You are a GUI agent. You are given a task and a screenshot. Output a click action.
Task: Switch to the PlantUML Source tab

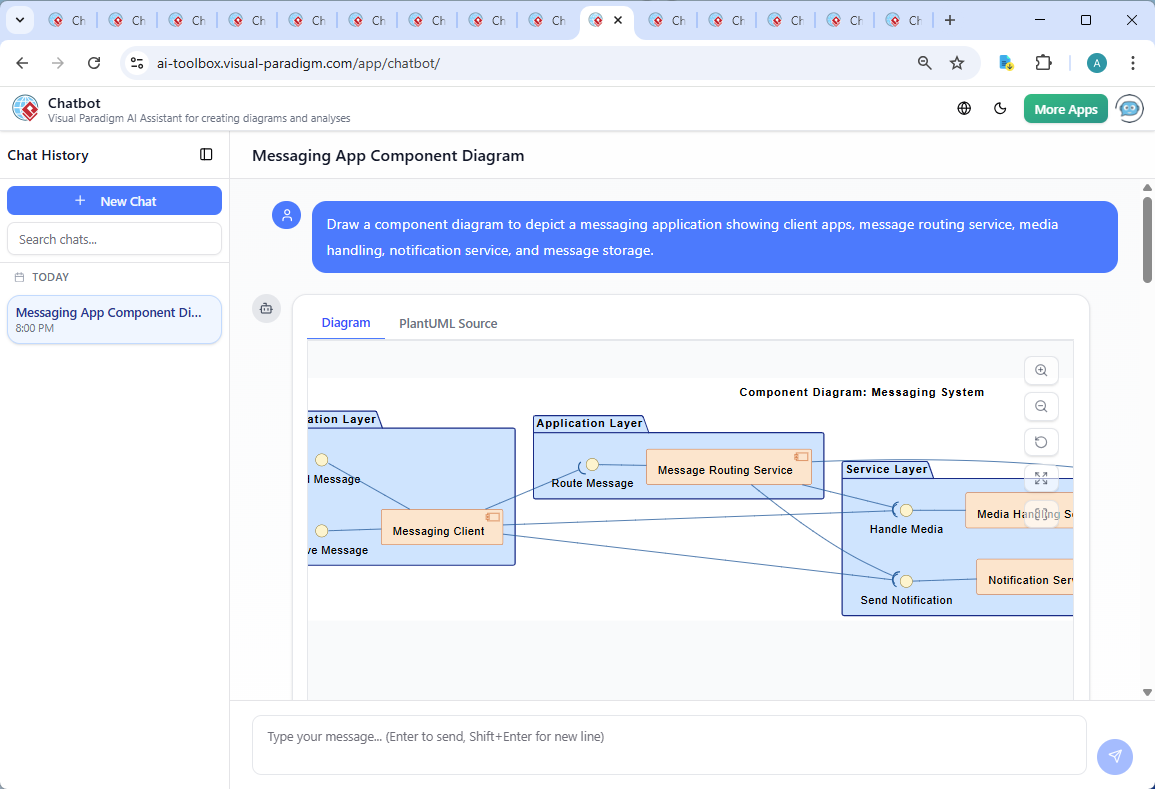[x=447, y=323]
